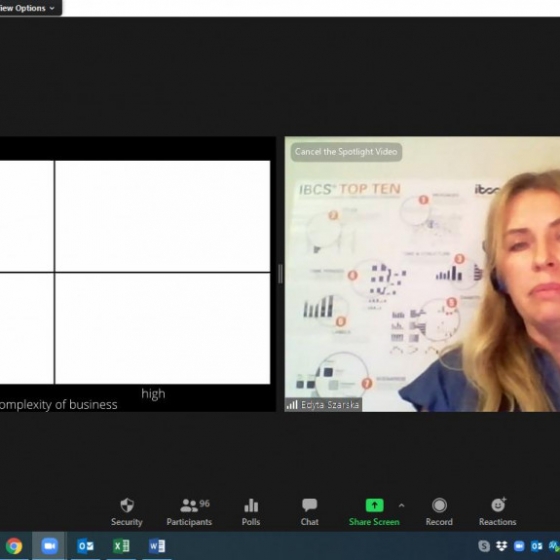The height and width of the screenshot is (560, 560).
Task: Click the divider handle between shared screen and video
Action: (280, 274)
